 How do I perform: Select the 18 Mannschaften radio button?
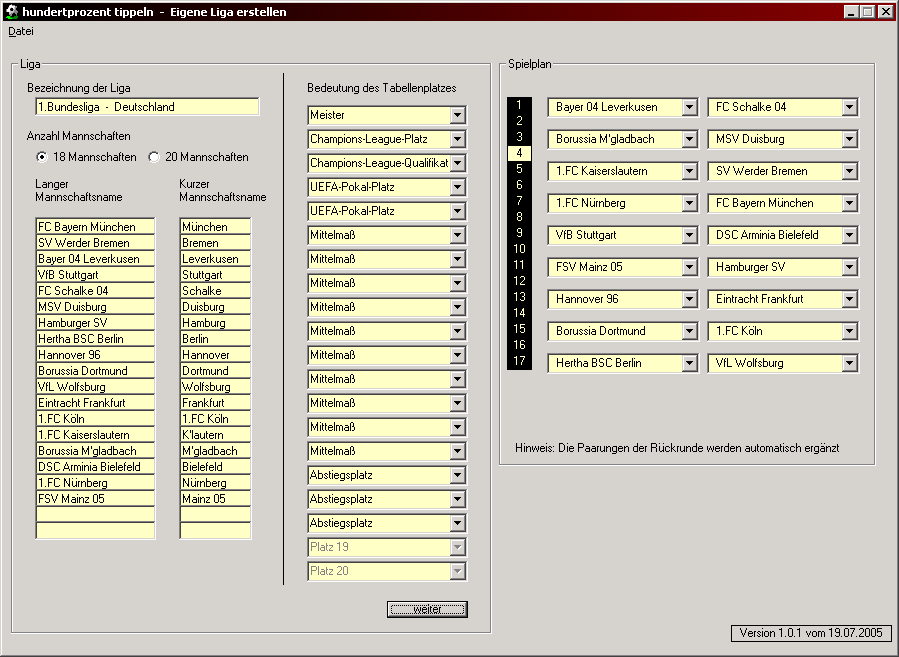(x=42, y=157)
